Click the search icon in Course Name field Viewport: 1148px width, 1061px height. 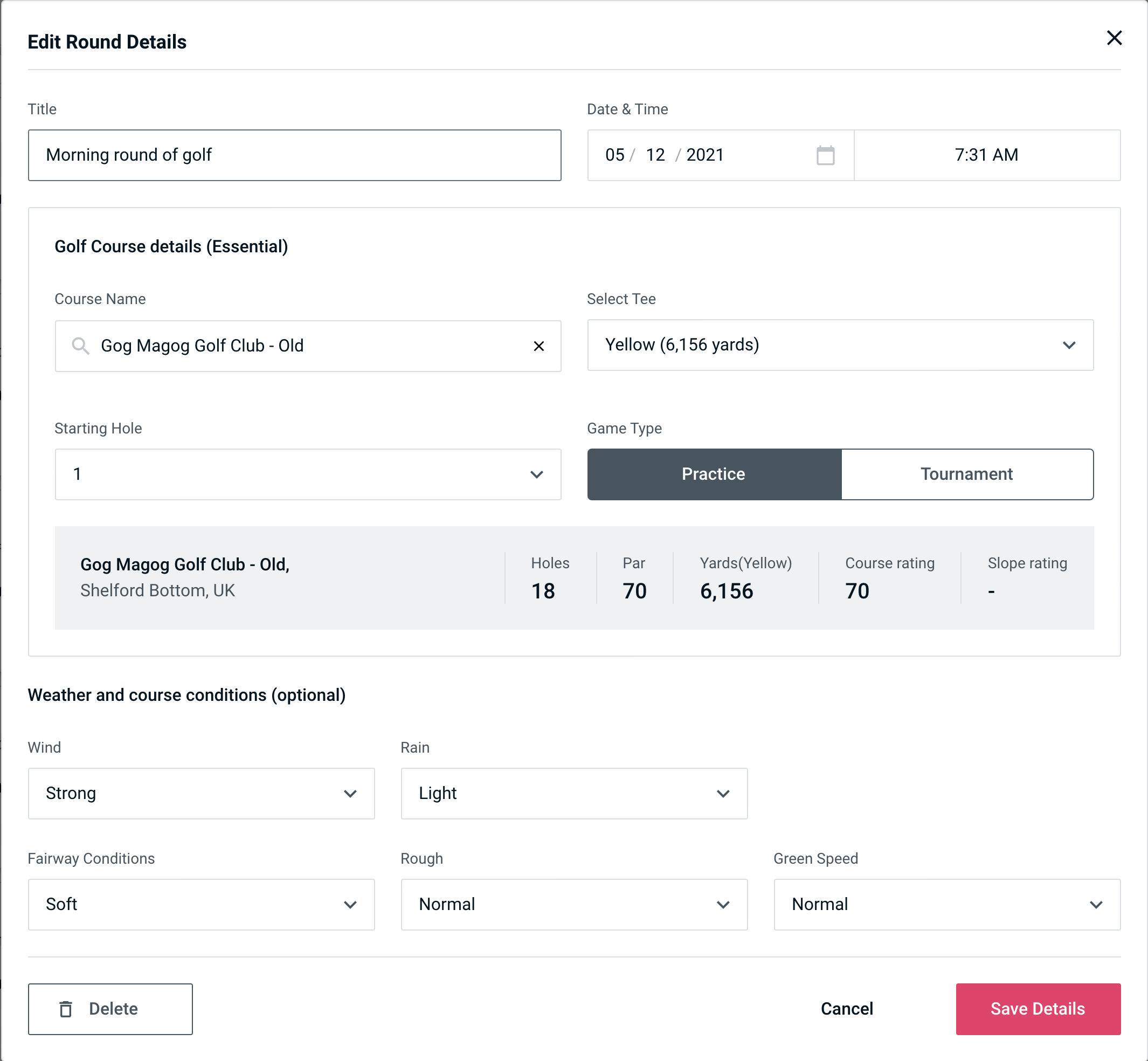(x=79, y=346)
